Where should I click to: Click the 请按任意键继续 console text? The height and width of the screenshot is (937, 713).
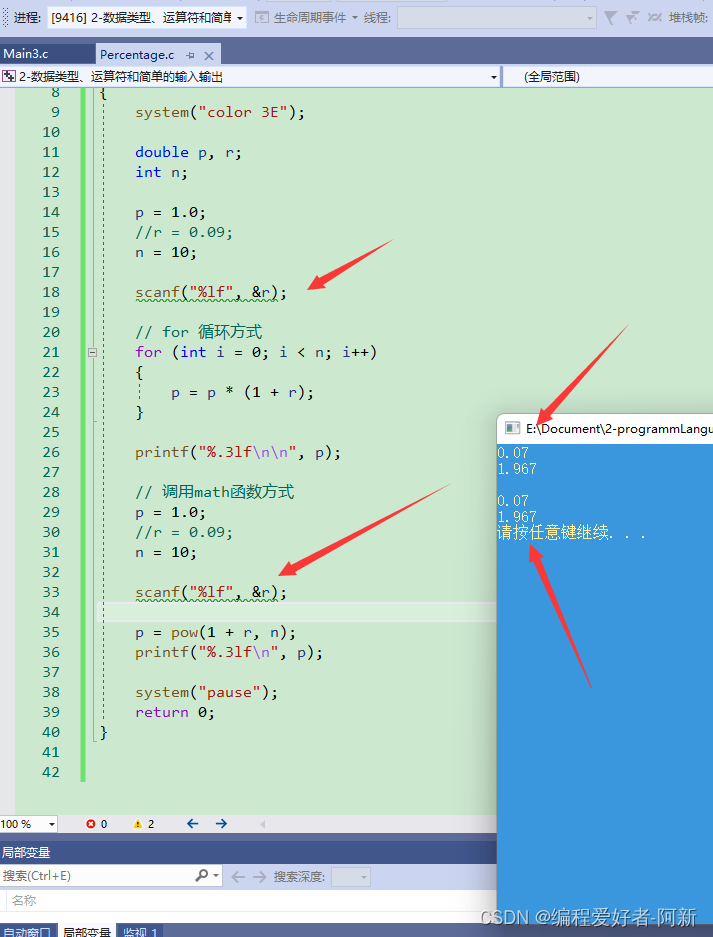571,532
